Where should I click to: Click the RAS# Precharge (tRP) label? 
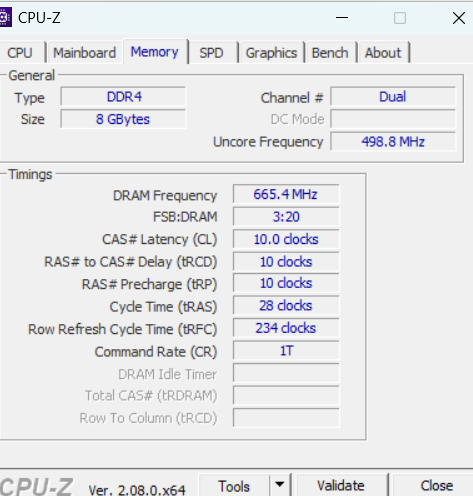pyautogui.click(x=149, y=285)
